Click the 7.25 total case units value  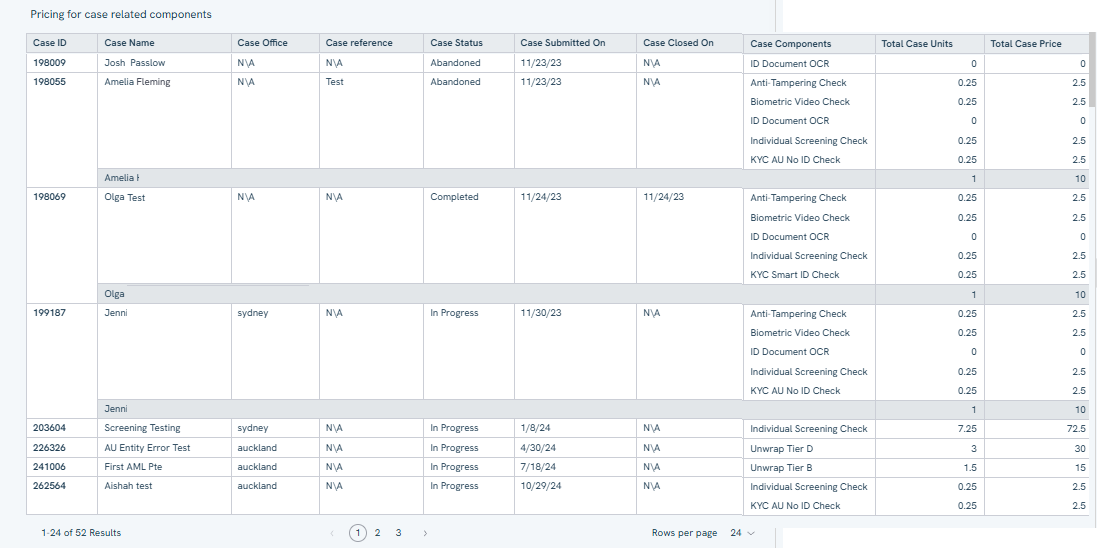click(967, 429)
